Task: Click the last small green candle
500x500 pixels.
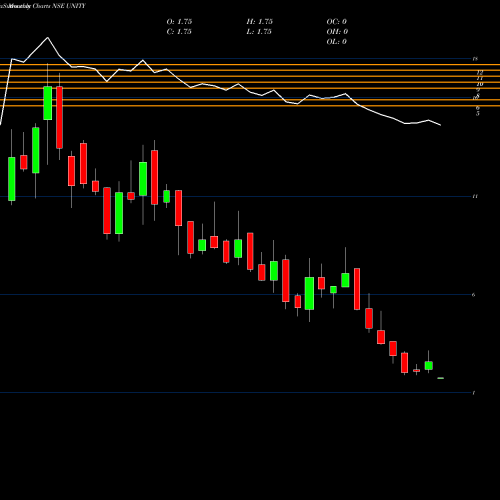Action: click(x=441, y=378)
